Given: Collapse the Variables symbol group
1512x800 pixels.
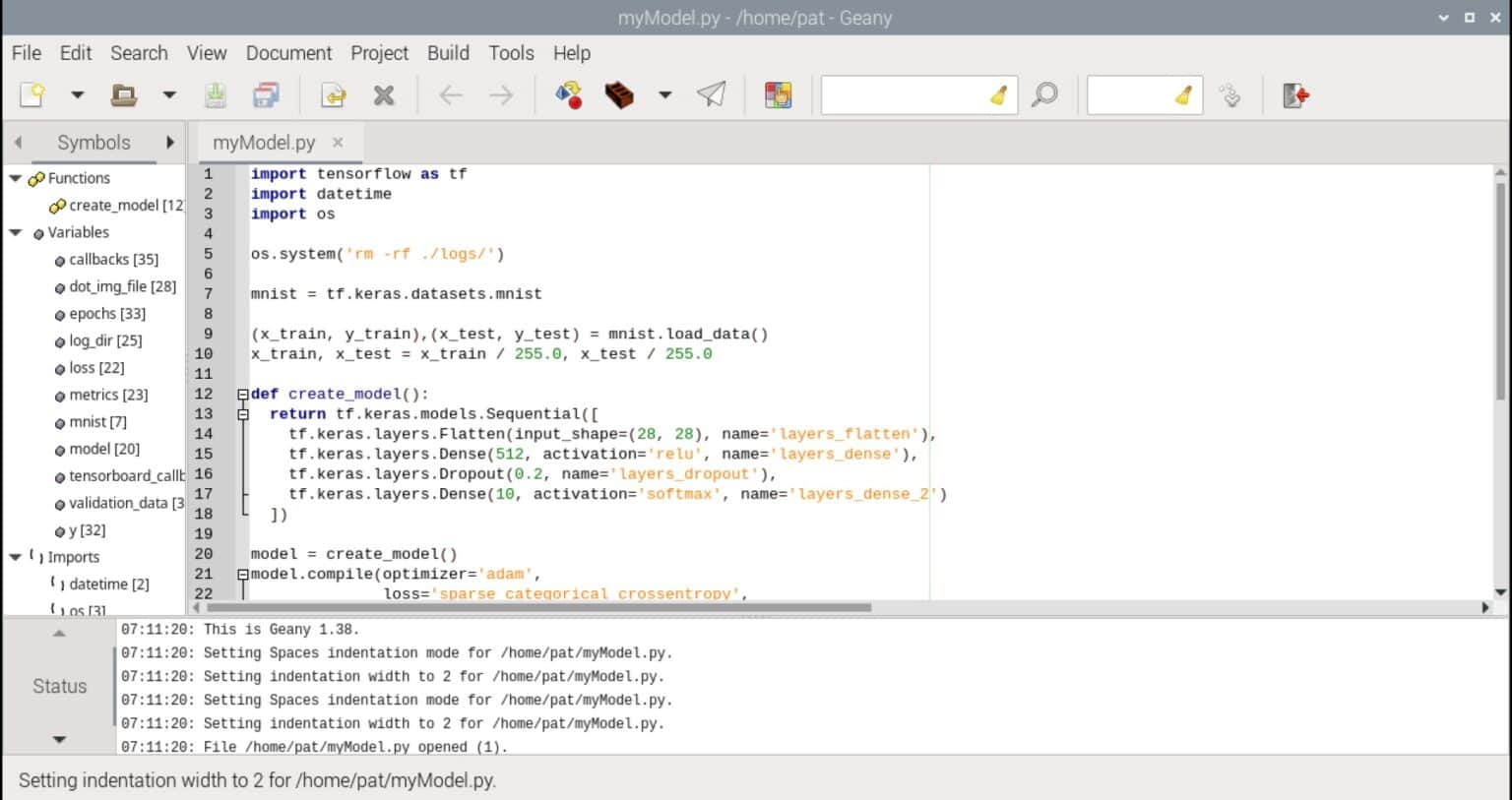Looking at the screenshot, I should click(15, 232).
